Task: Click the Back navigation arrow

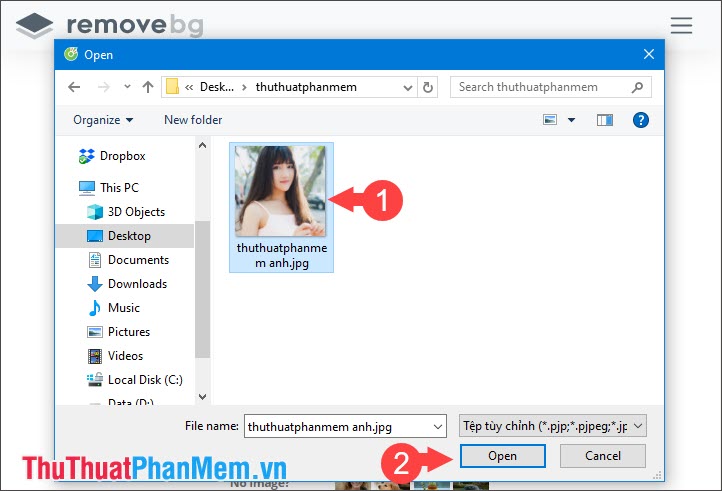Action: coord(74,87)
